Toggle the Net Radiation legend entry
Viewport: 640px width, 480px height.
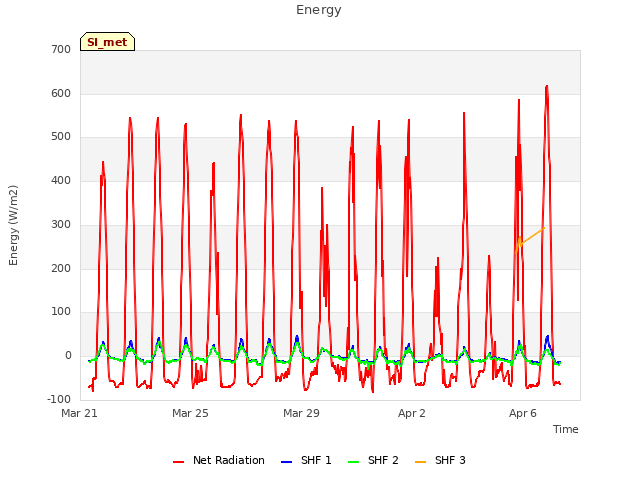click(219, 460)
